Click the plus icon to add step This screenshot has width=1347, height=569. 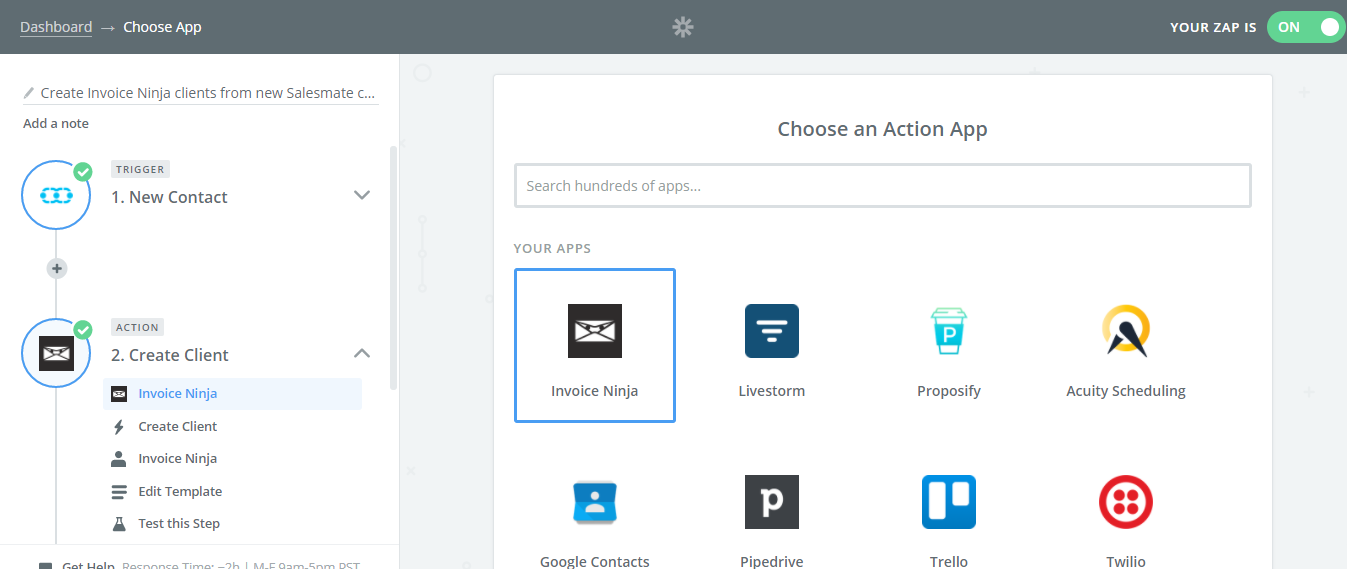(57, 268)
